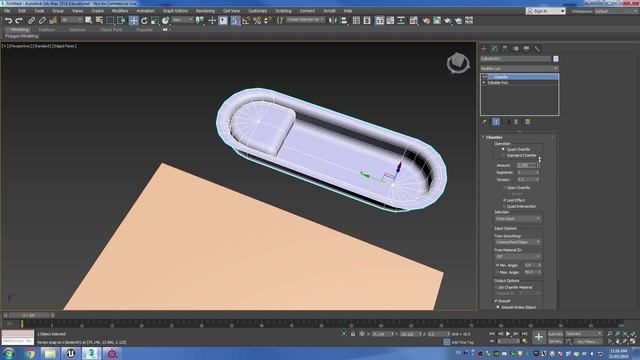Open the File menu

point(7,11)
